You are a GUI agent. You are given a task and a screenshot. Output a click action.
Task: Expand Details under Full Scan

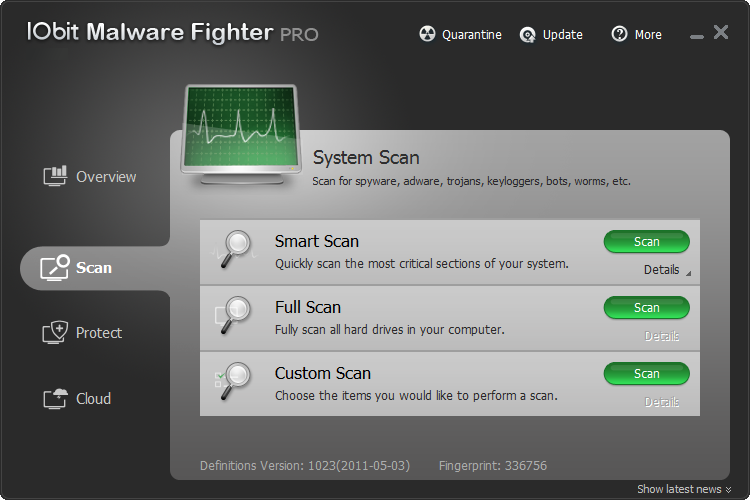pos(662,336)
